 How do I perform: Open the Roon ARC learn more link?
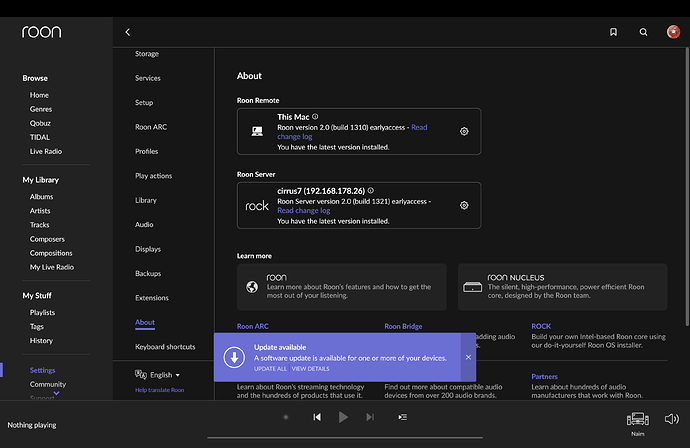point(253,326)
